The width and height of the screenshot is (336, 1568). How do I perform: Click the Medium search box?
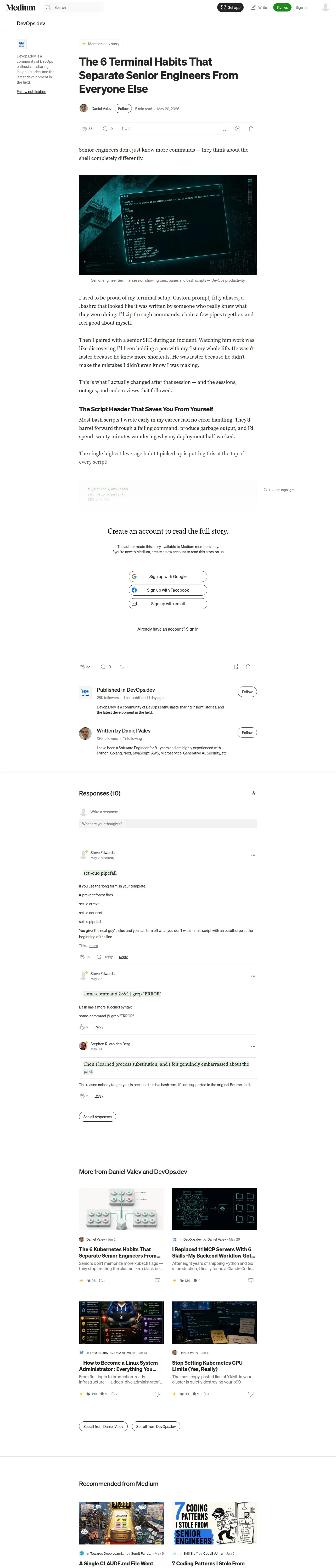click(73, 7)
